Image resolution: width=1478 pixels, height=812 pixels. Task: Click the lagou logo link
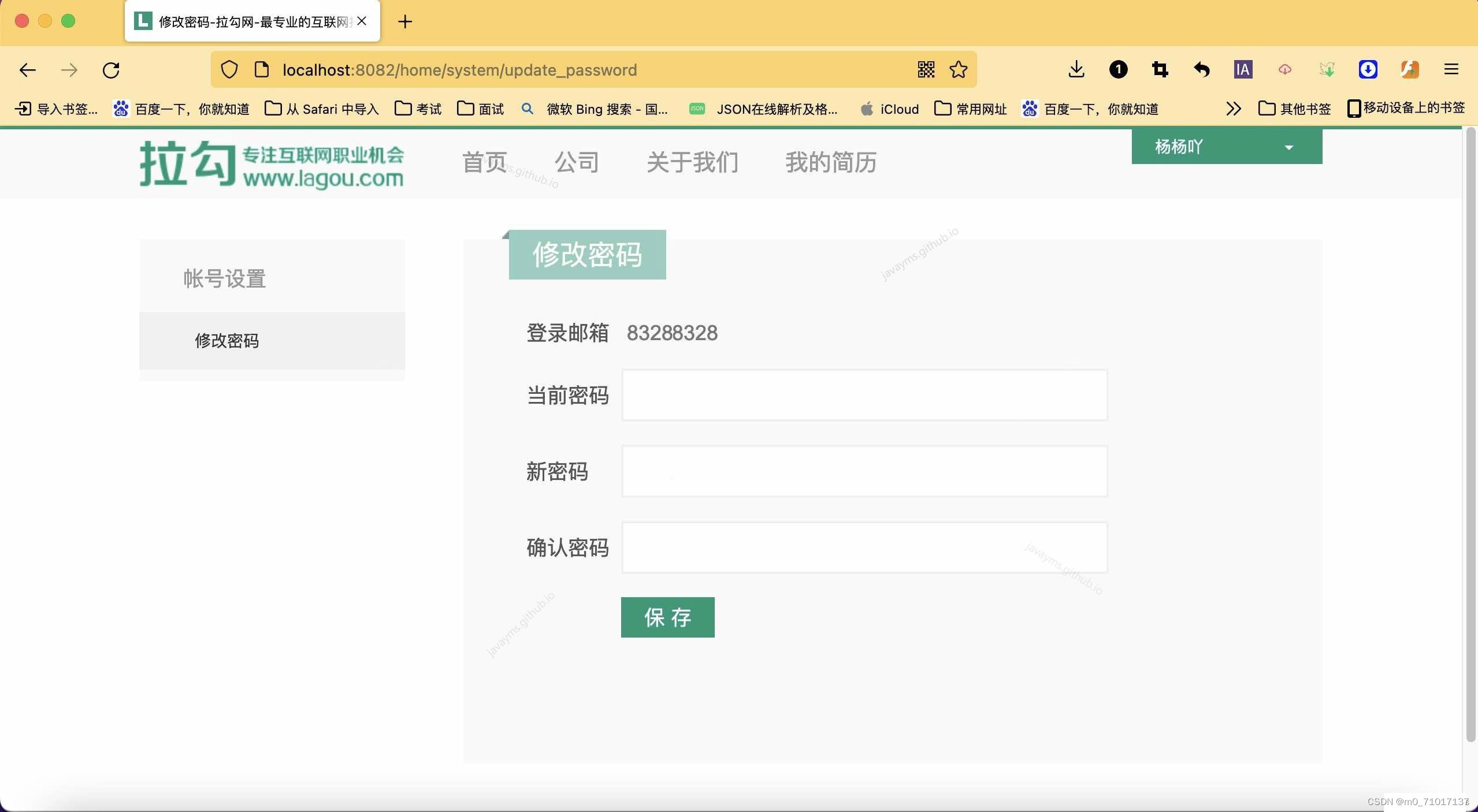pos(272,164)
